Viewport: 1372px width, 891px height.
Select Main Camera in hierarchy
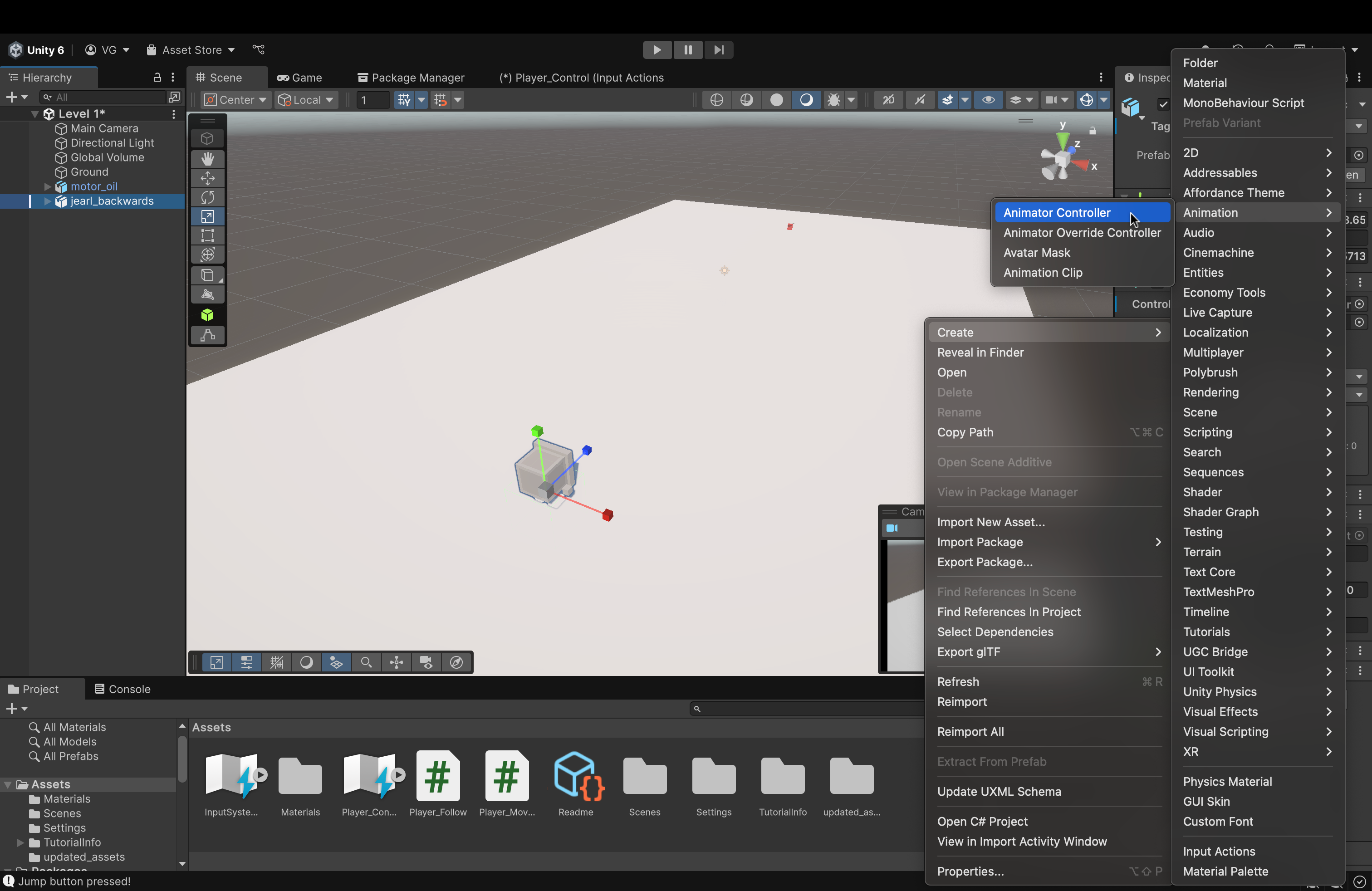(x=104, y=128)
